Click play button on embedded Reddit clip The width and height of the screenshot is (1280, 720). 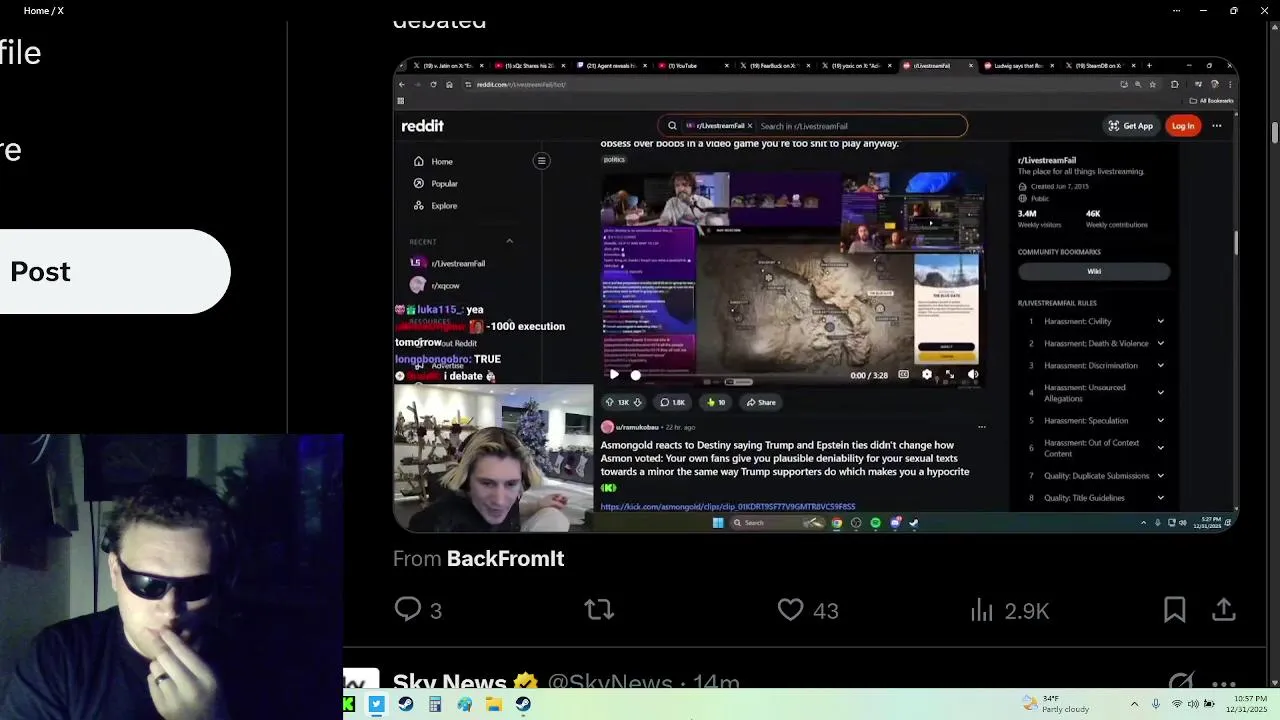pos(613,375)
